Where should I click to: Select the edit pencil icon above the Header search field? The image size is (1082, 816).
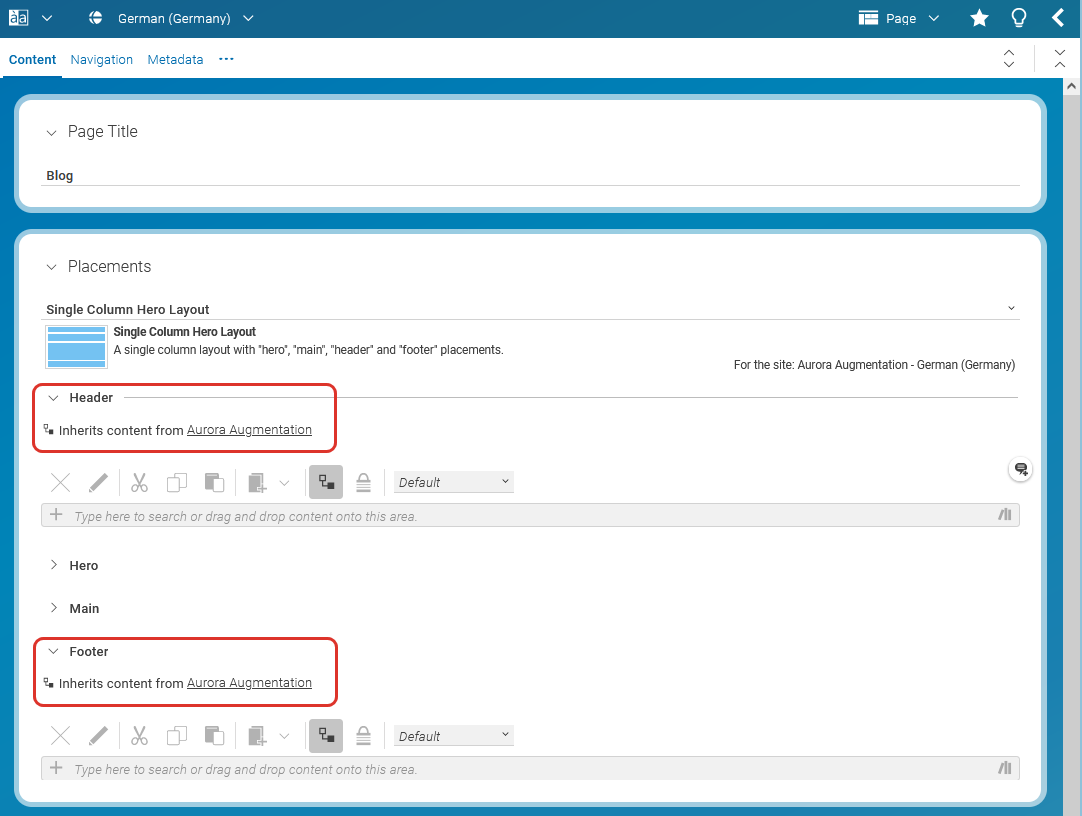pos(98,482)
